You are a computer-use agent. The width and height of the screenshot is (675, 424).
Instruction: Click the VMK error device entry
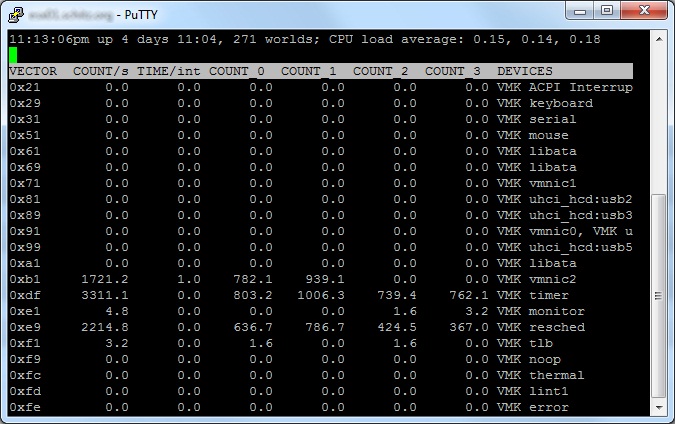pyautogui.click(x=533, y=407)
